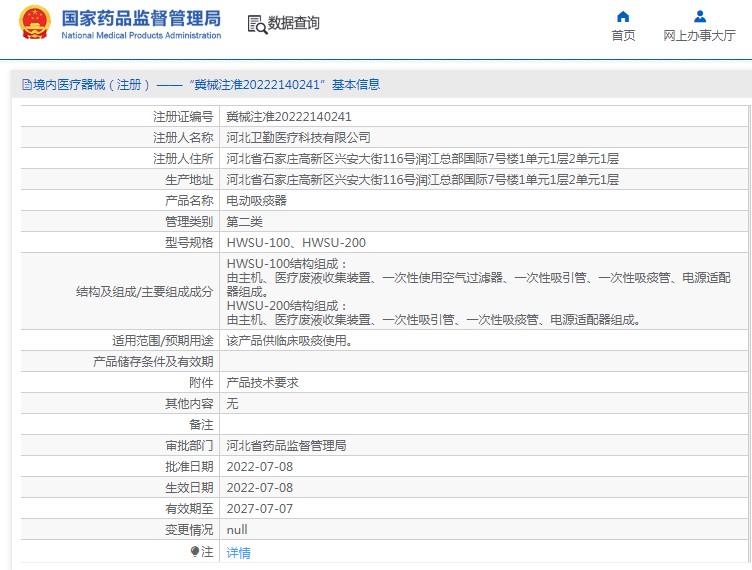Click the 变更情况 null value
The image size is (752, 570).
(x=237, y=530)
